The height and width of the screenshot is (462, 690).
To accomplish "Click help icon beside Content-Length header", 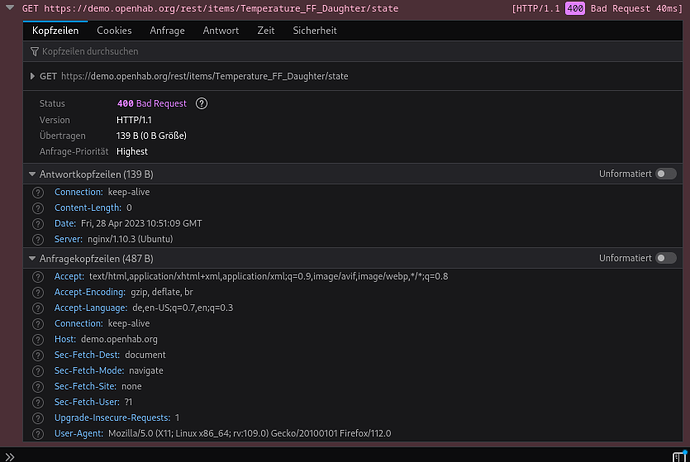I will coord(38,208).
